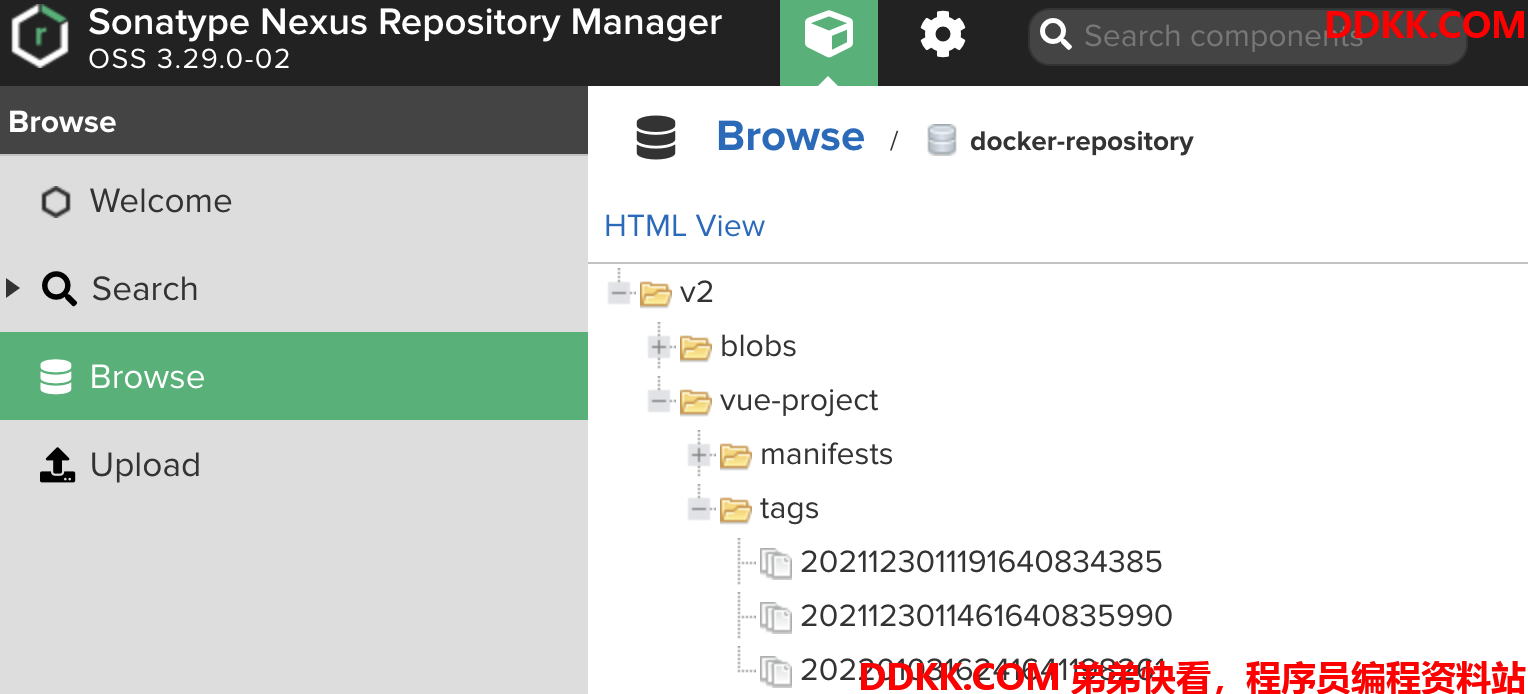
Task: Collapse the tags folder node
Action: pyautogui.click(x=699, y=509)
